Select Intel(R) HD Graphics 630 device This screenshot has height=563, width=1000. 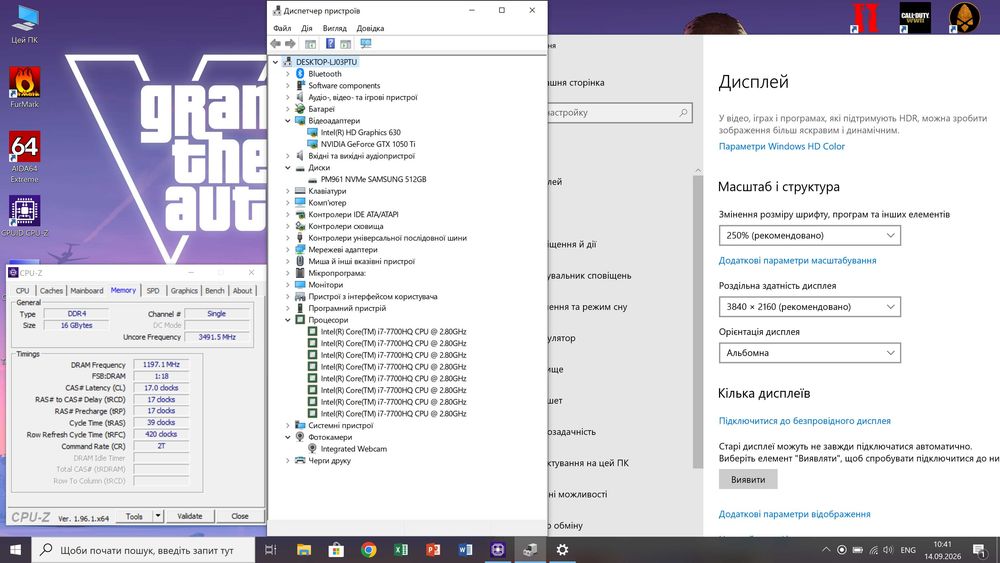point(360,133)
